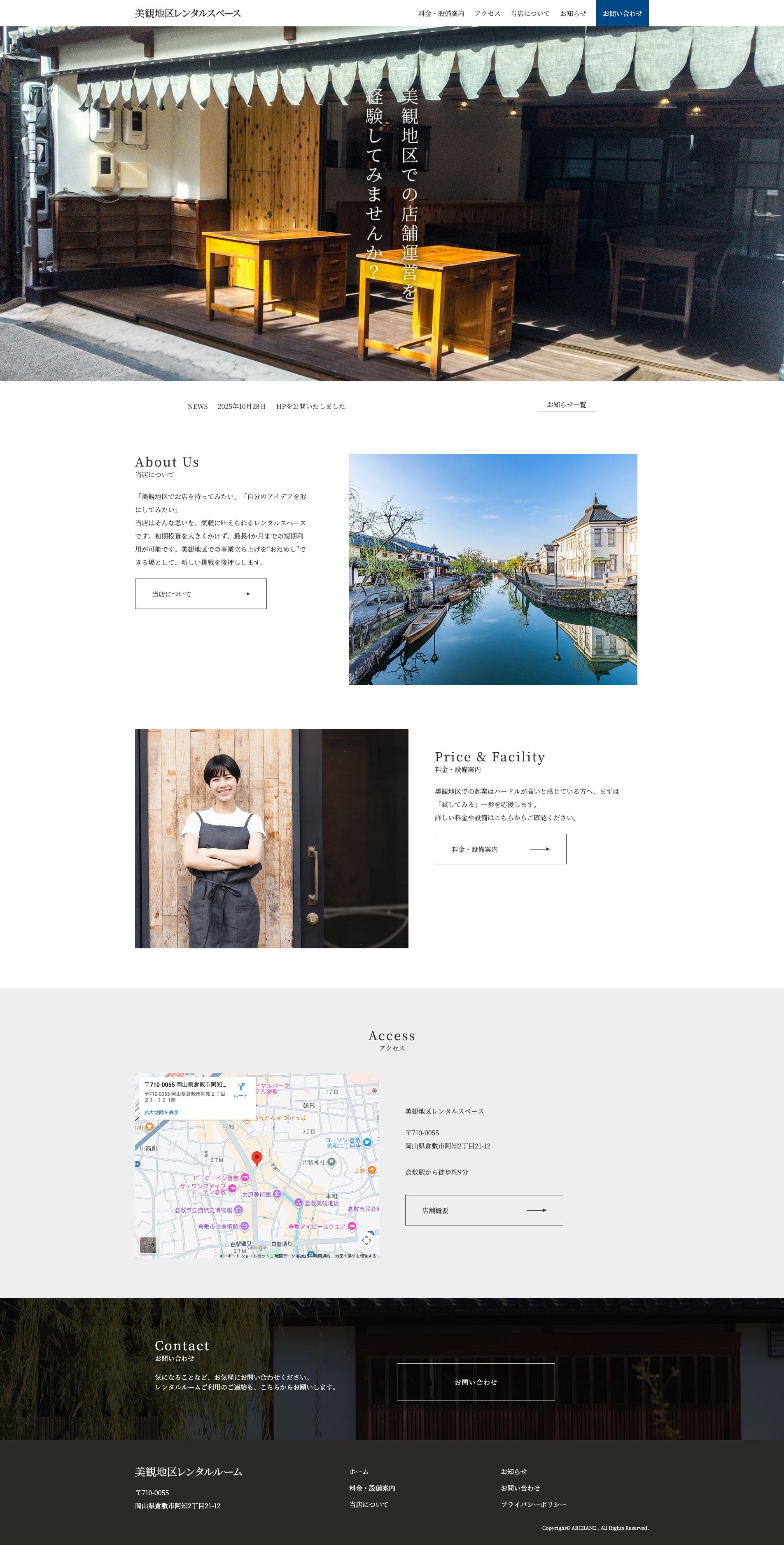Click 当店について button under About Us
Viewport: 784px width, 1545px height.
coord(201,594)
